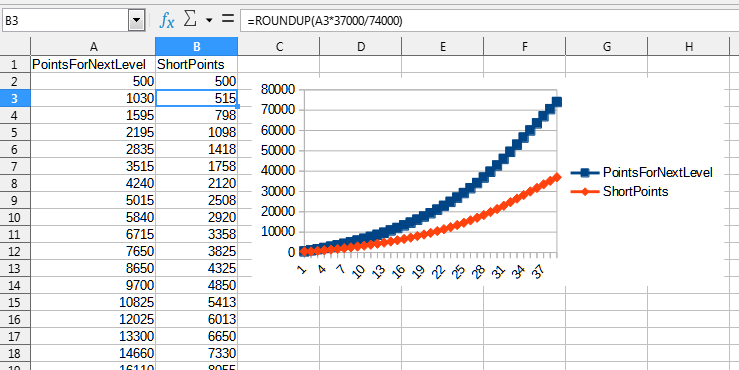739x370 pixels.
Task: Click cell containing 8650
Action: [x=93, y=268]
